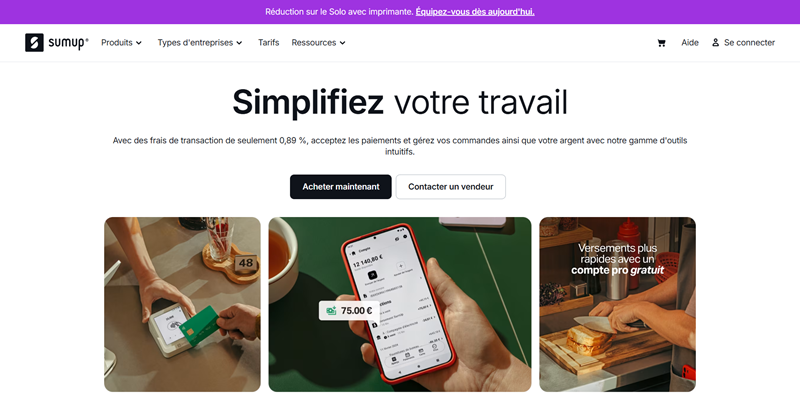
Task: Click the user profile icon beside Se connecter
Action: pyautogui.click(x=715, y=43)
